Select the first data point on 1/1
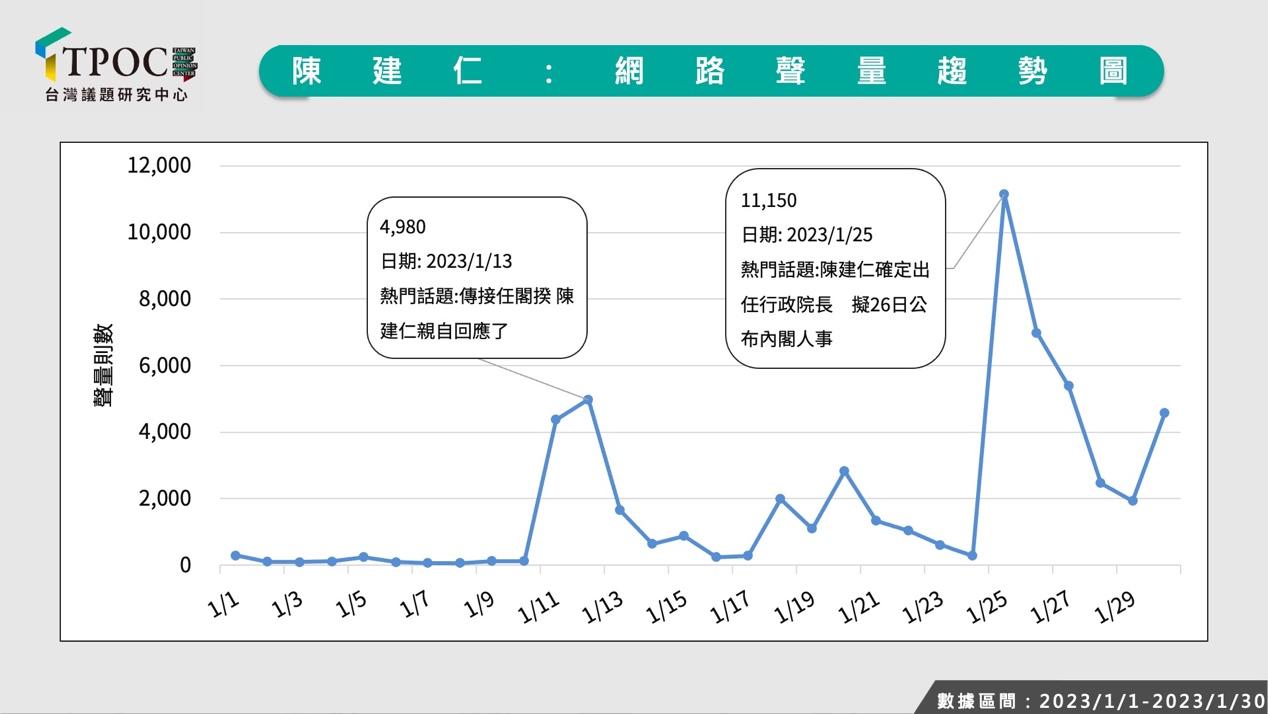 click(236, 555)
